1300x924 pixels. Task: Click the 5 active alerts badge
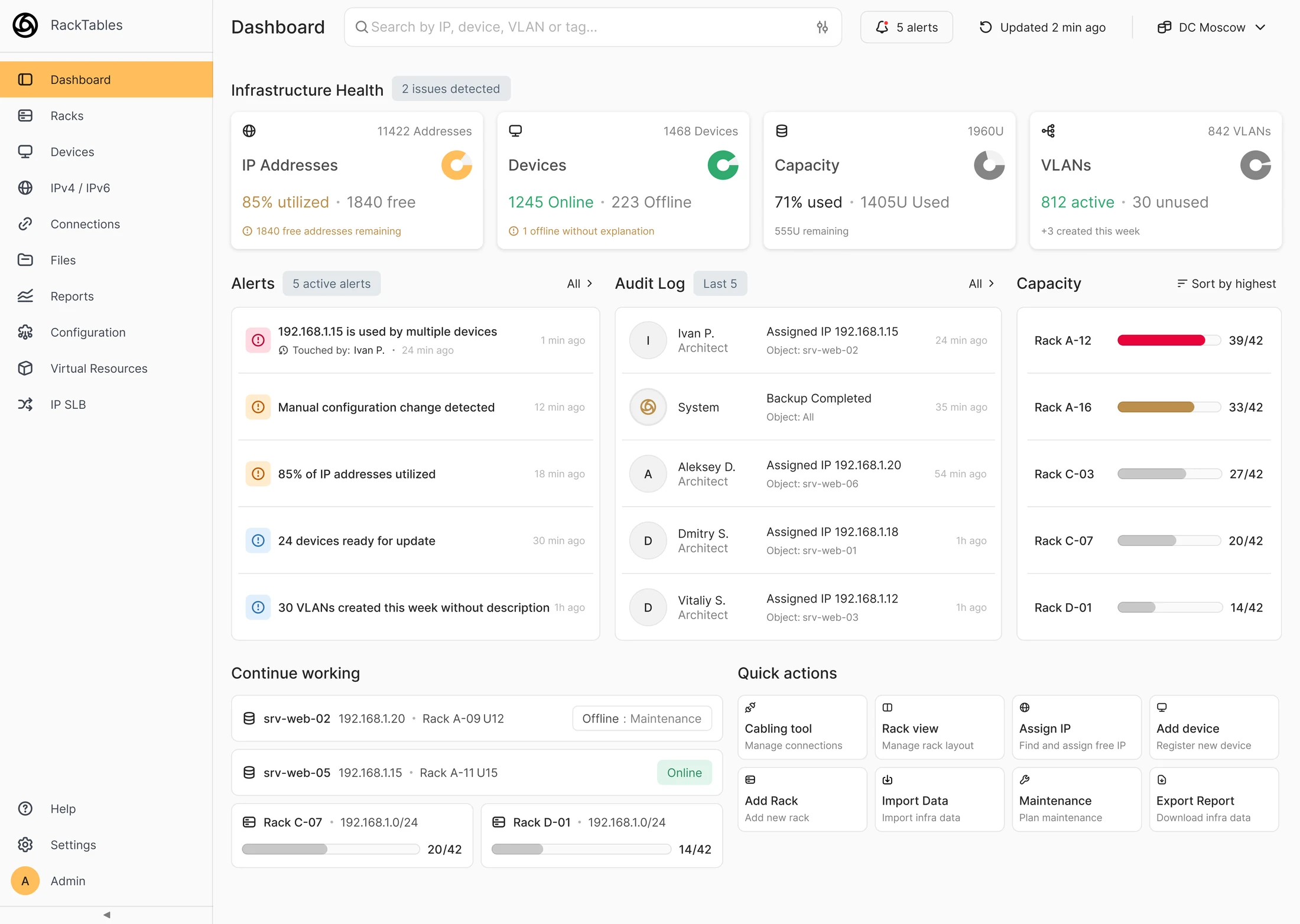331,284
